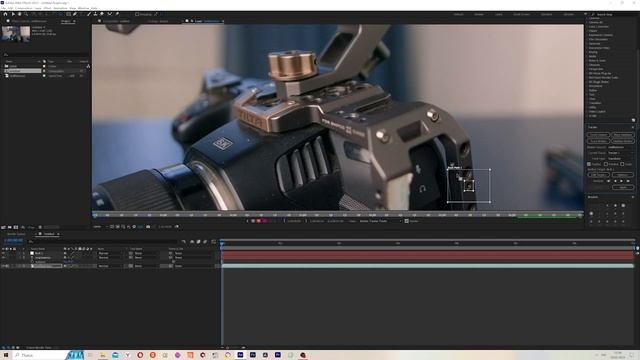
Task: Click the Search Help input field
Action: coord(614,14)
